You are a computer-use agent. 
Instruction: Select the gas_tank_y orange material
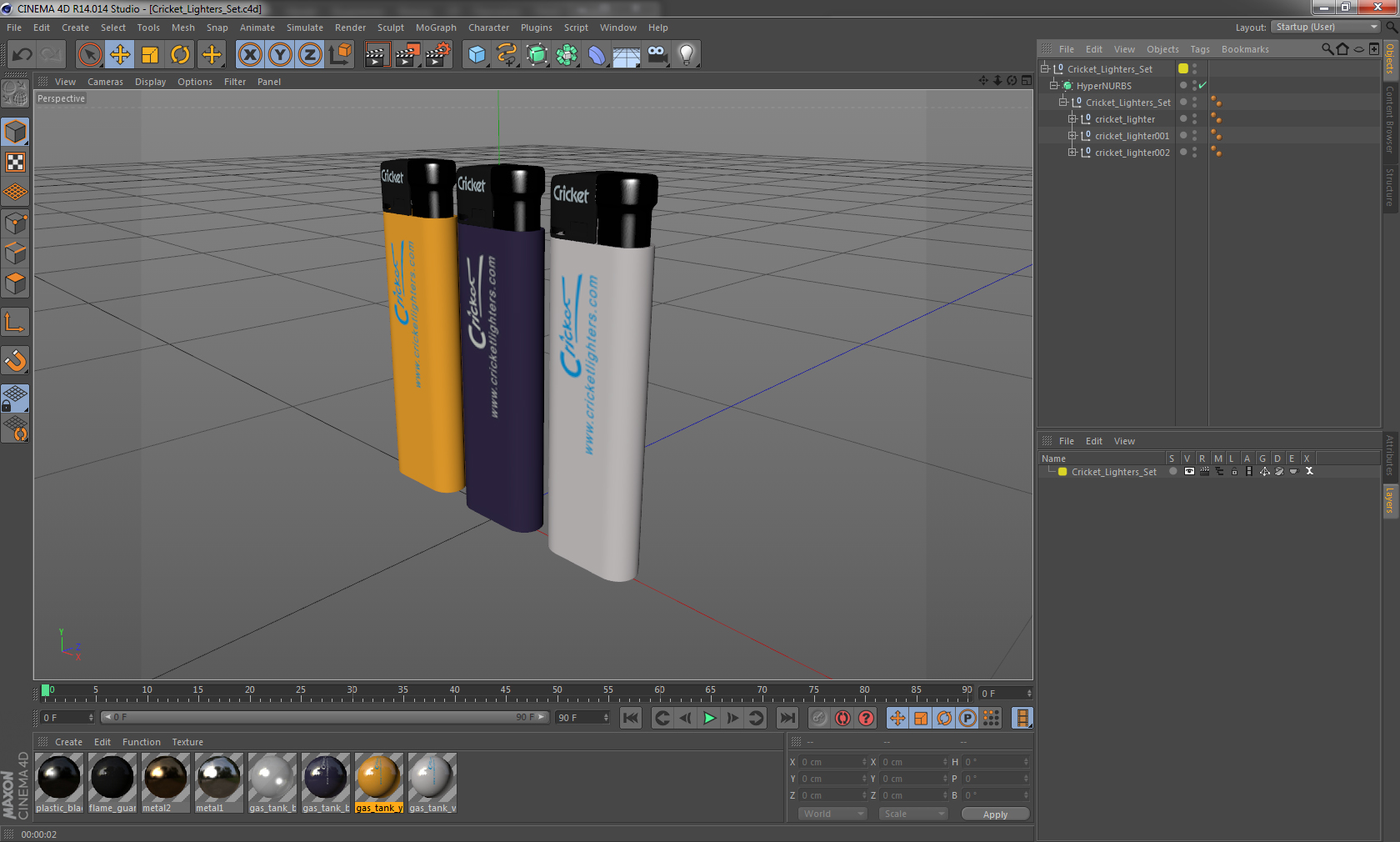pyautogui.click(x=379, y=783)
